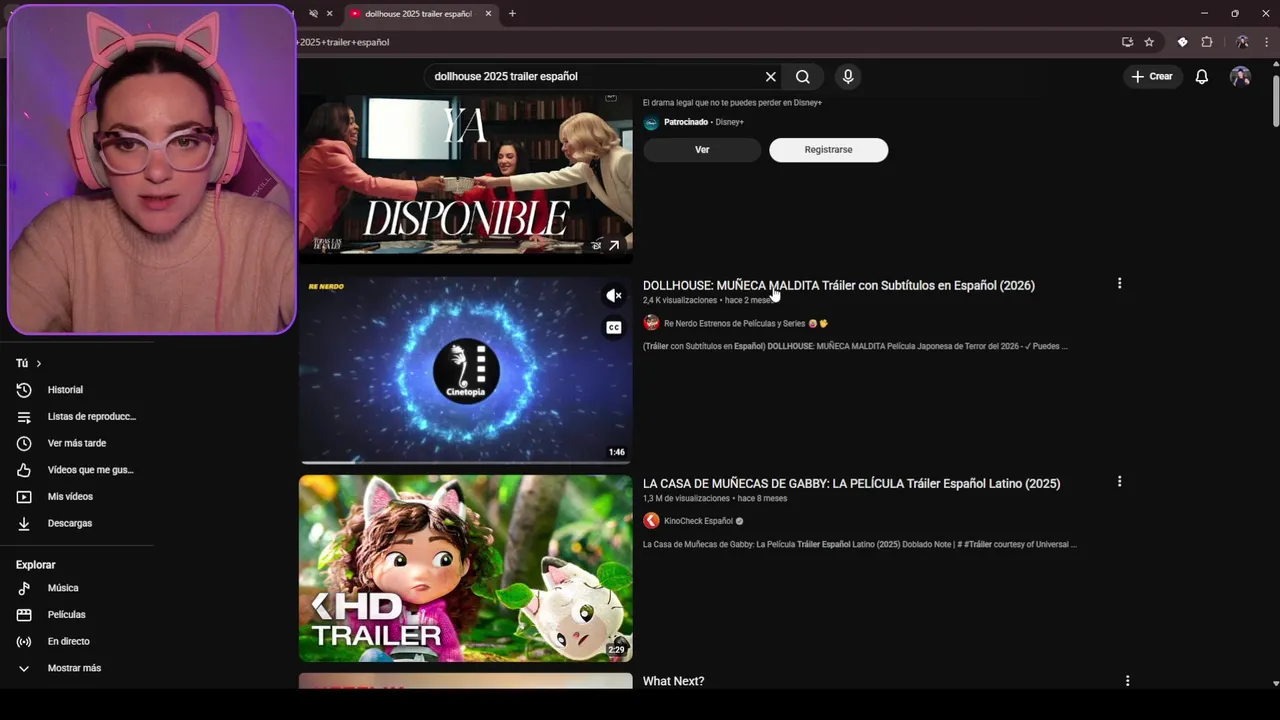1280x720 pixels.
Task: Open KinoCheck Español channel avatar
Action: [x=651, y=521]
